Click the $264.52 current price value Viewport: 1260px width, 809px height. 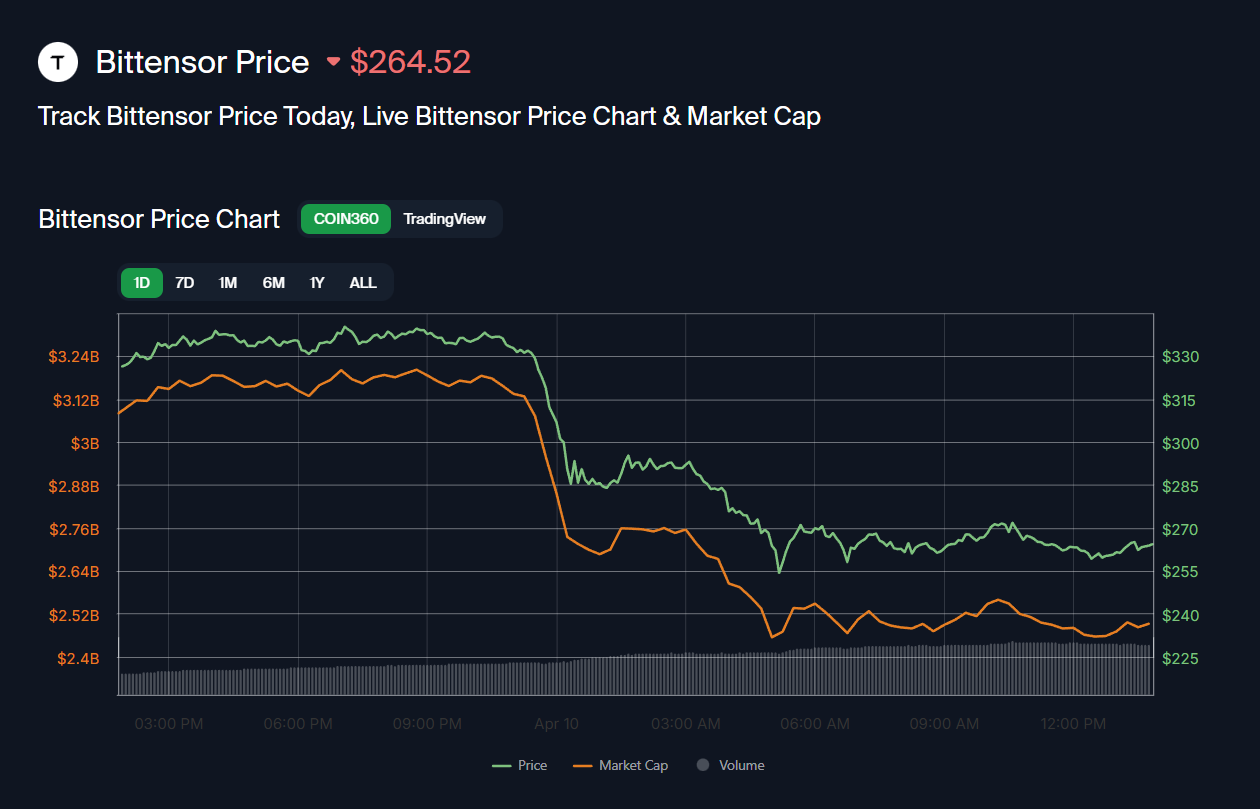click(410, 62)
